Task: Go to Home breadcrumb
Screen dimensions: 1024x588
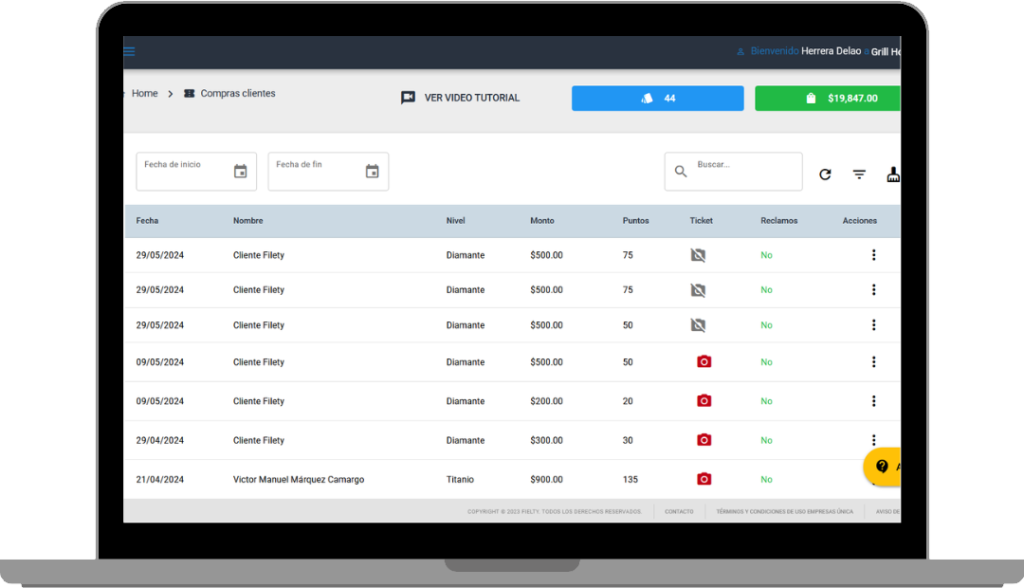Action: pyautogui.click(x=145, y=94)
